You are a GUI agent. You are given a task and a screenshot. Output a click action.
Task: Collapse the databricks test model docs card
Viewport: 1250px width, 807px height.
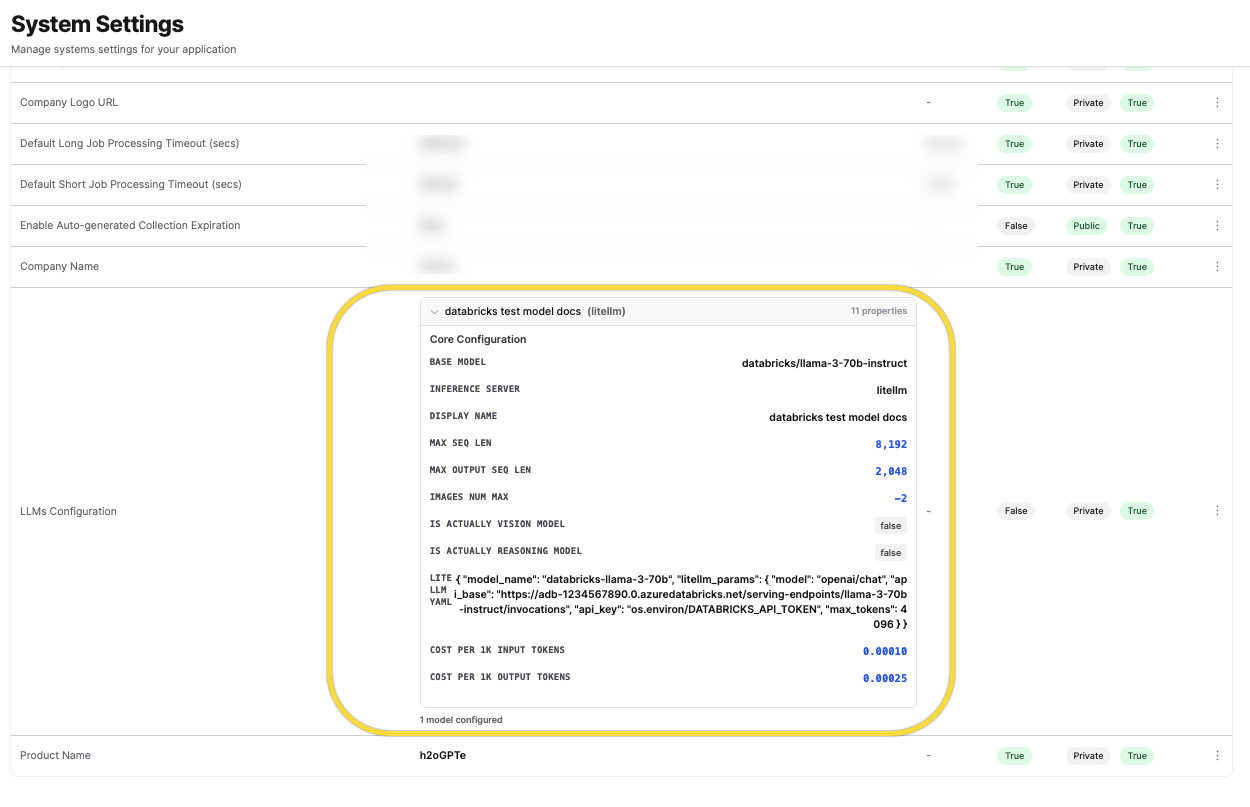pos(435,312)
